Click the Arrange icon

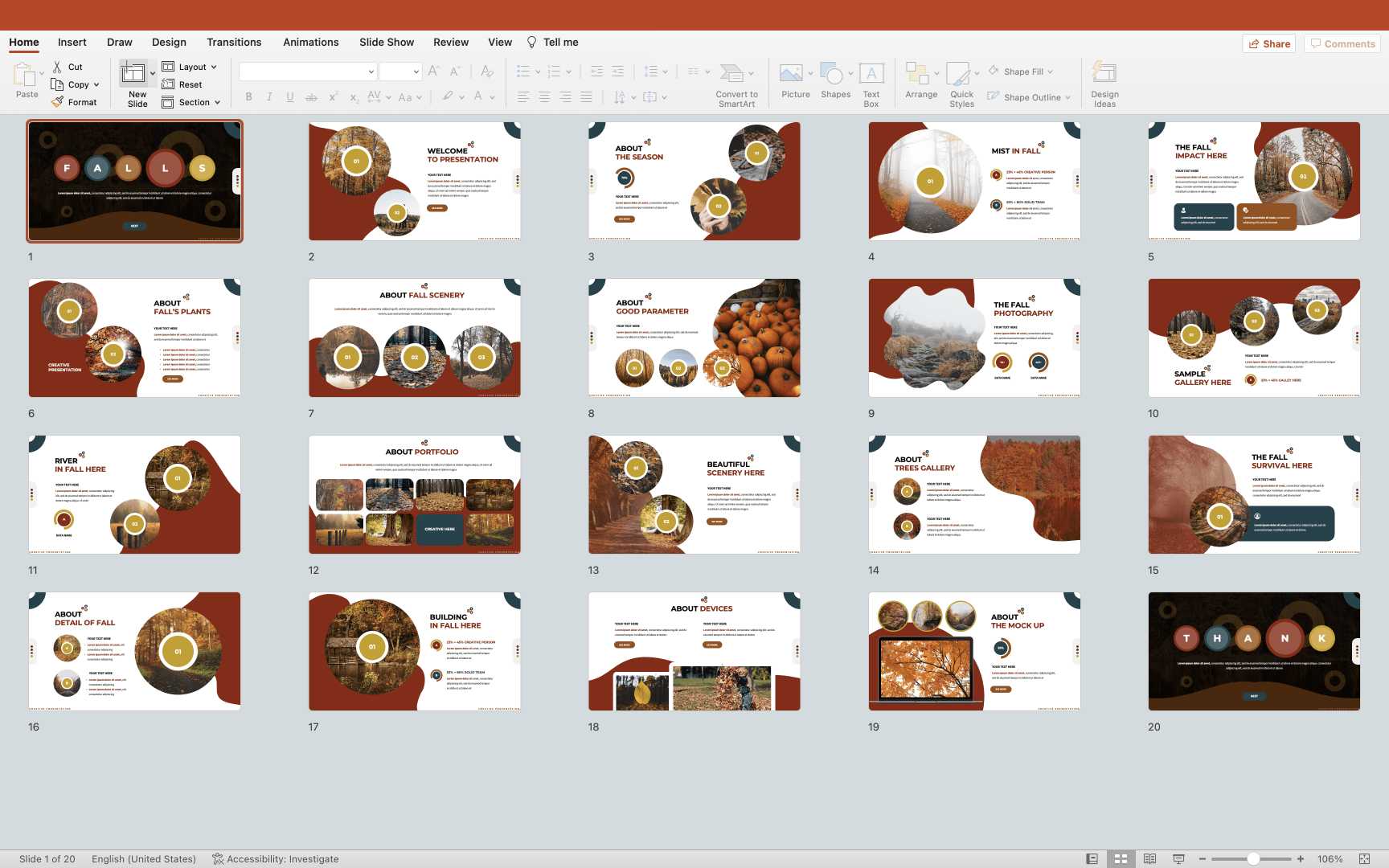click(x=917, y=75)
